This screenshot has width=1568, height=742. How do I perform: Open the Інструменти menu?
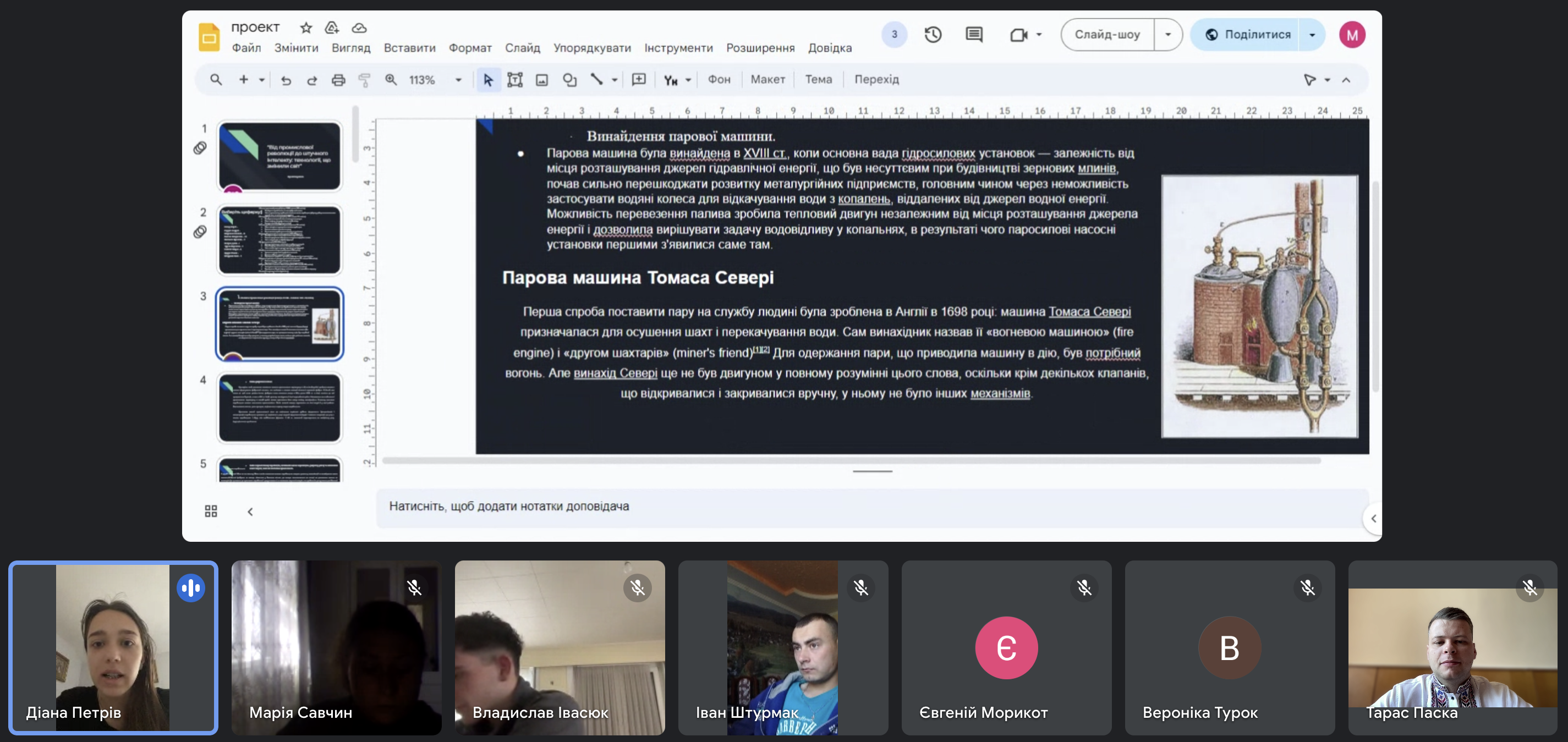[x=678, y=48]
